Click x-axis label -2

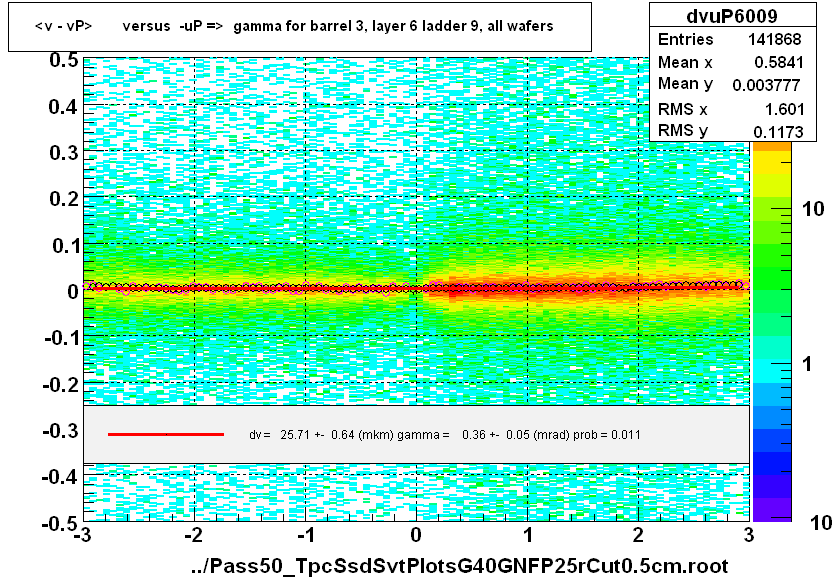(194, 535)
